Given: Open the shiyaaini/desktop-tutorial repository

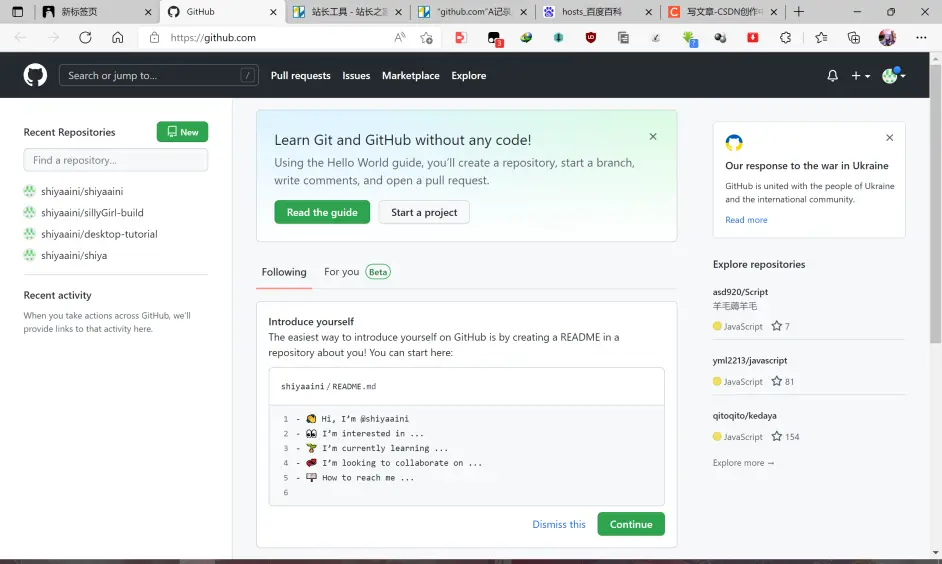Looking at the screenshot, I should [99, 234].
